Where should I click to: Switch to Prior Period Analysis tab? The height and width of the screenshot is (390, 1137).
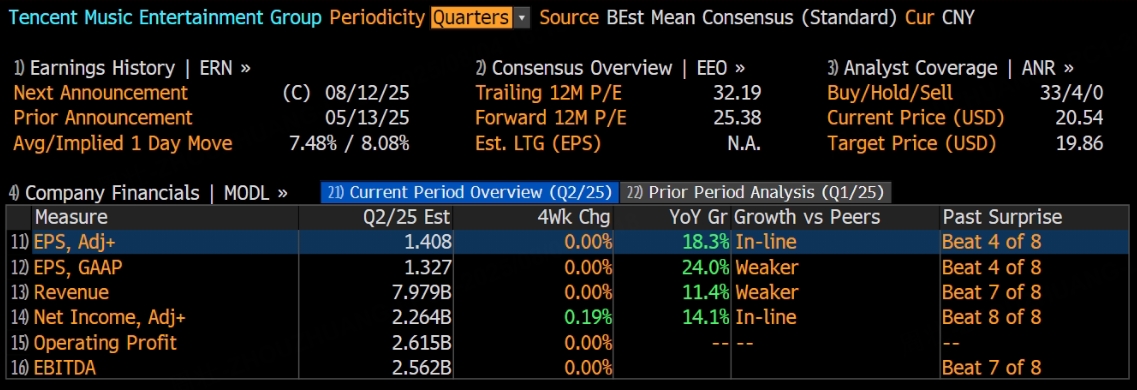[x=756, y=192]
